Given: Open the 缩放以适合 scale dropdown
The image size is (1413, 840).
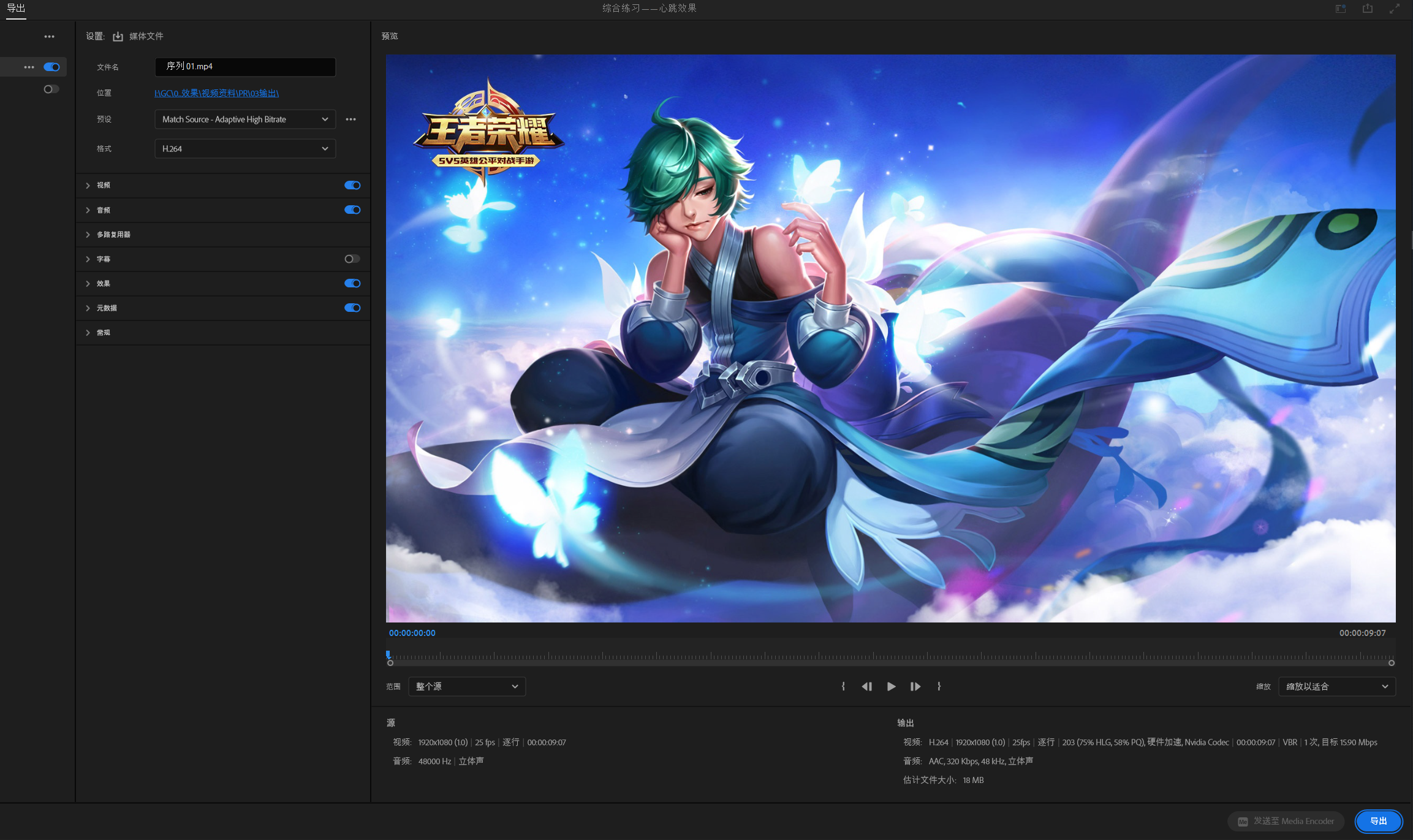Looking at the screenshot, I should tap(1336, 686).
